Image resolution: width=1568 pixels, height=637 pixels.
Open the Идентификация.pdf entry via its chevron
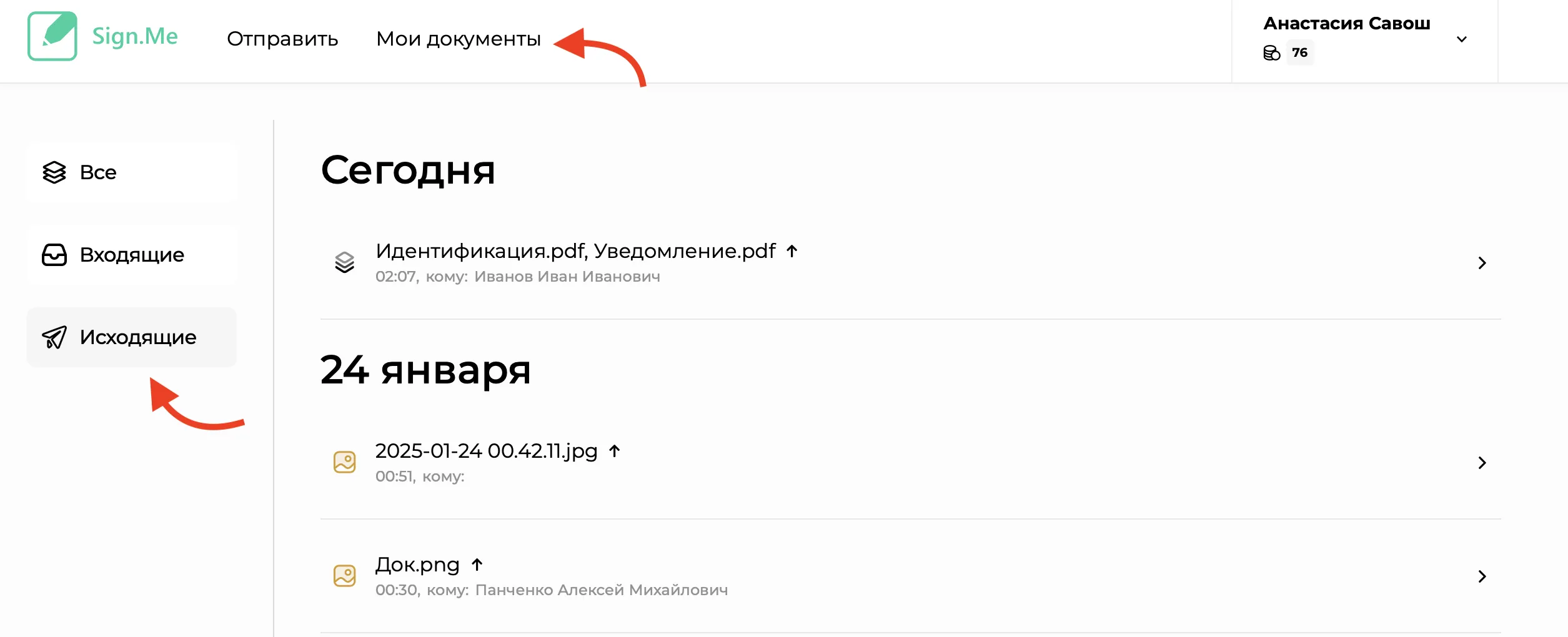coord(1482,263)
